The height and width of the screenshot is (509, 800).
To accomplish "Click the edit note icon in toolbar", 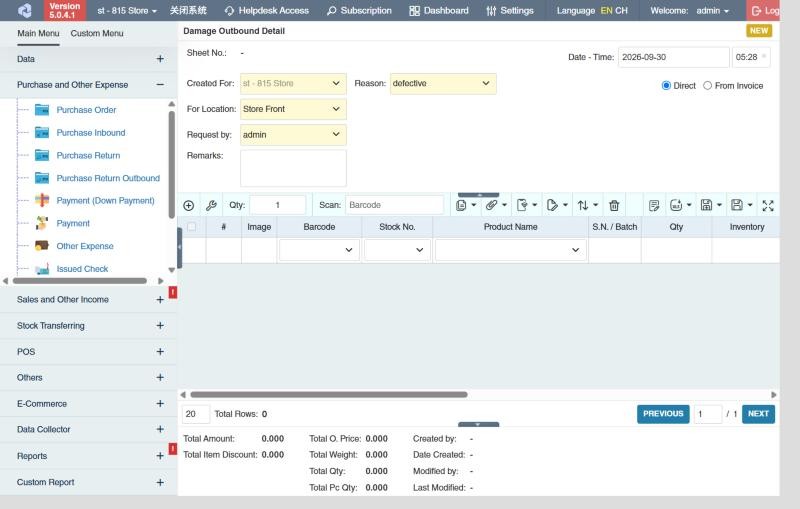I will coord(654,206).
